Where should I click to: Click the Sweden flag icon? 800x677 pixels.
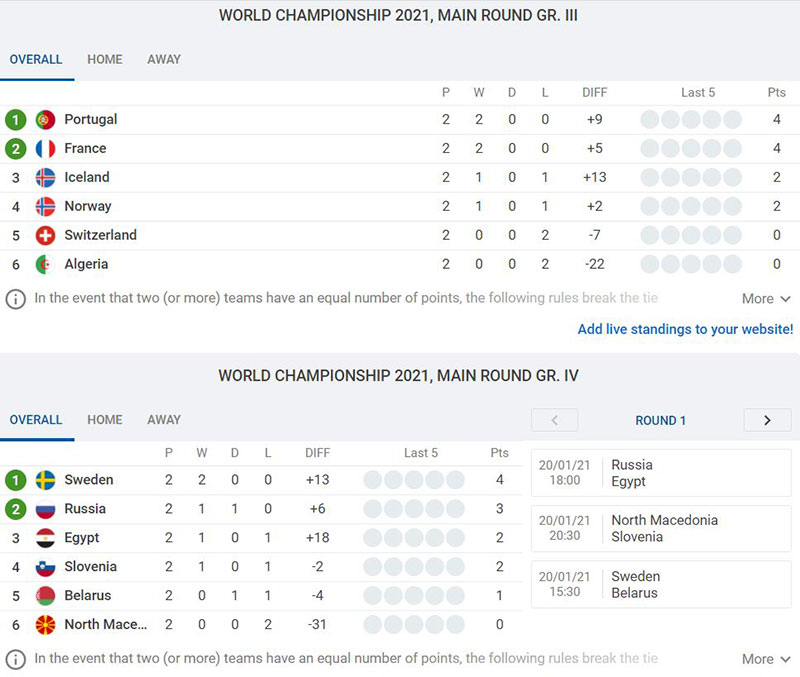point(45,480)
